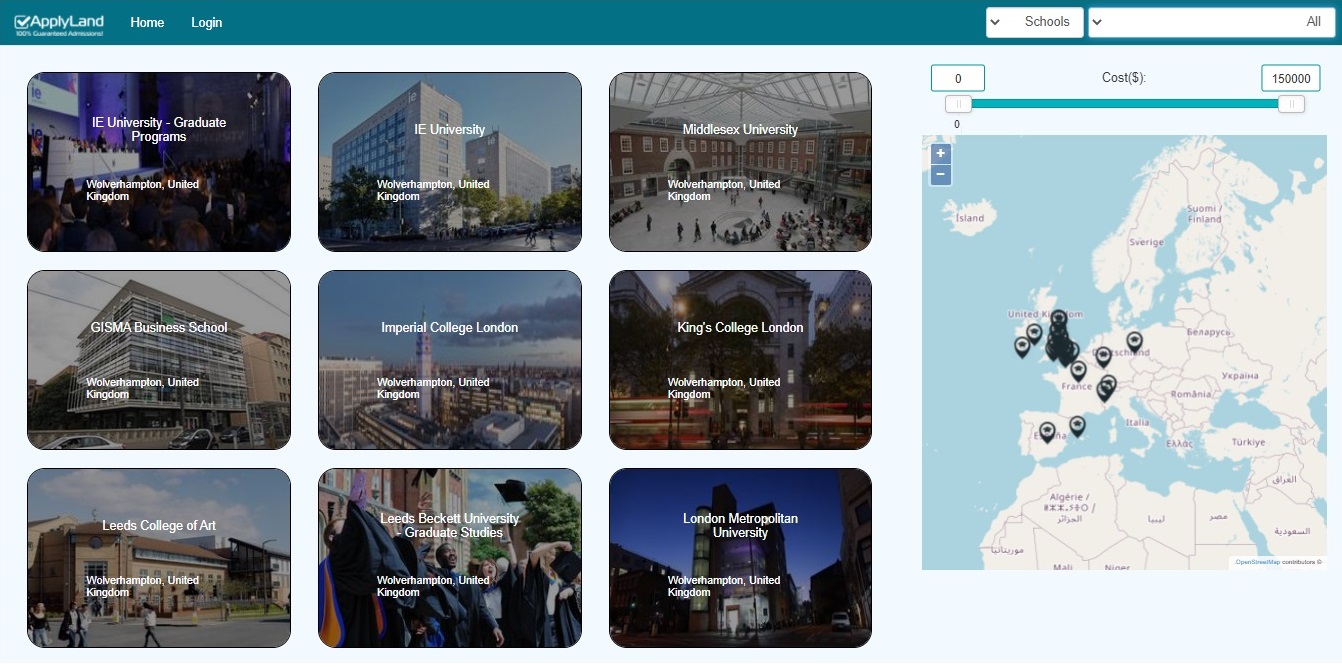Focus the minimum cost input field
The height and width of the screenshot is (667, 1342).
click(x=958, y=78)
